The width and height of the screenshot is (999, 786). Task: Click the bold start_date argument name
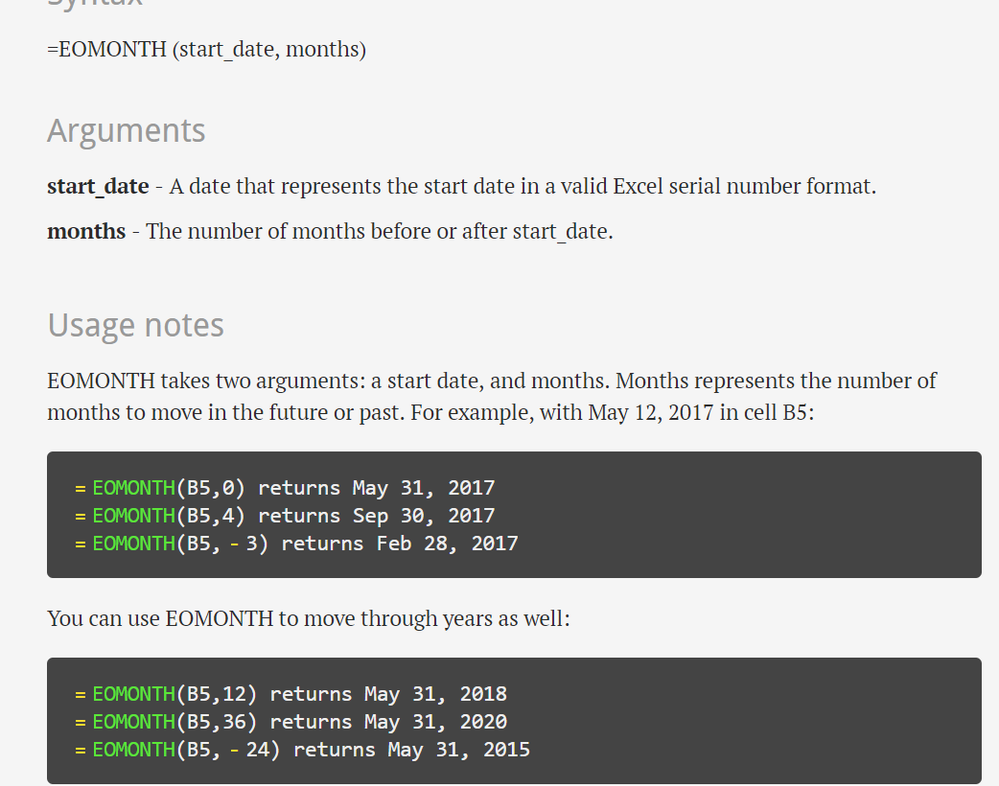click(x=98, y=187)
